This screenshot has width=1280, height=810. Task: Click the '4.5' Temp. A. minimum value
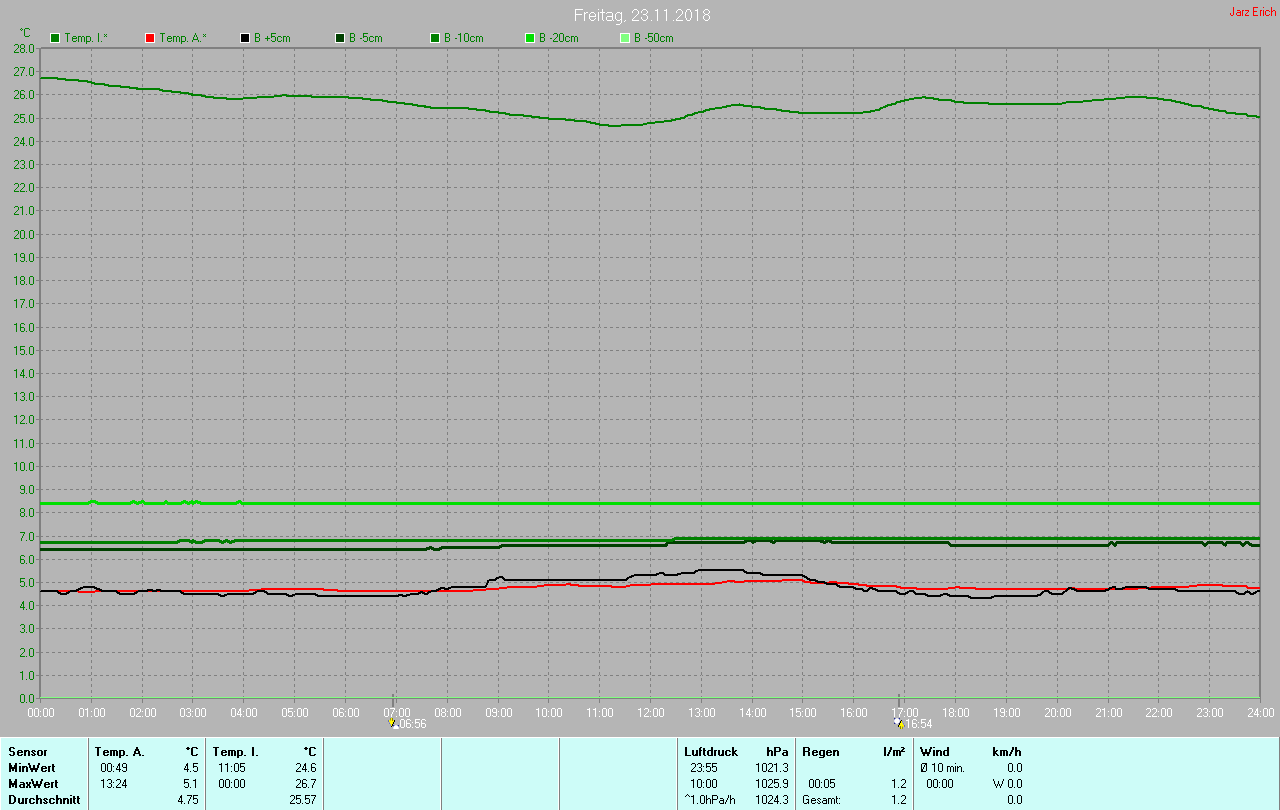click(189, 768)
